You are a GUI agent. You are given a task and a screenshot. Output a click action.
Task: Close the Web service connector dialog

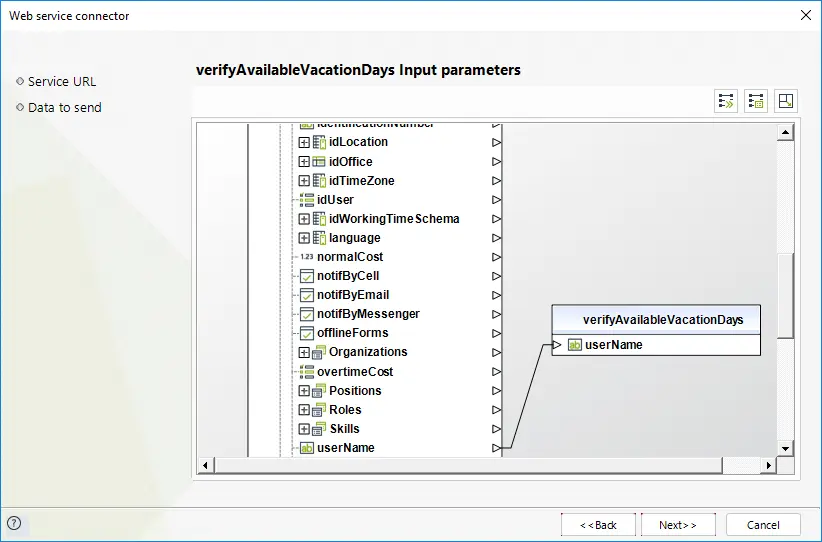[x=806, y=15]
